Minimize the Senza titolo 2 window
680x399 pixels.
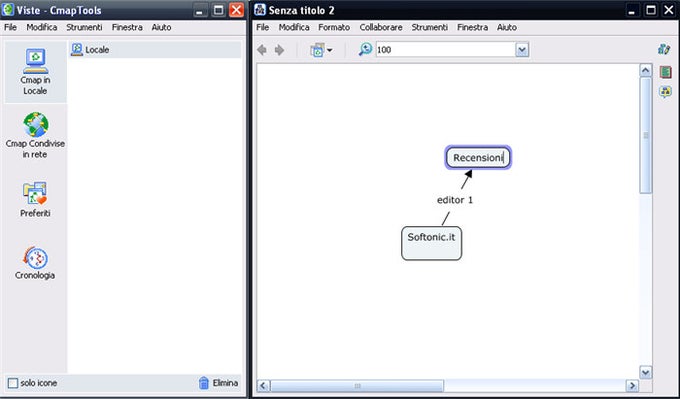click(x=632, y=10)
